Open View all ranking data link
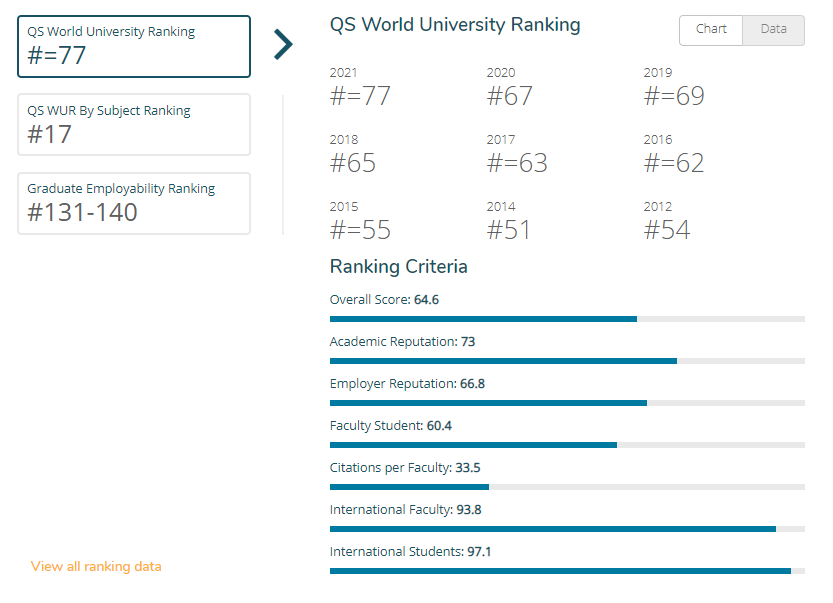The height and width of the screenshot is (603, 833). coord(96,566)
